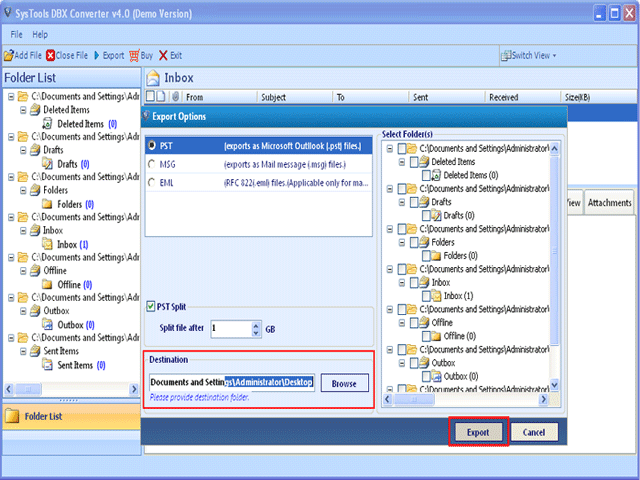The width and height of the screenshot is (640, 480).
Task: Select the PST export radio button
Action: click(152, 146)
